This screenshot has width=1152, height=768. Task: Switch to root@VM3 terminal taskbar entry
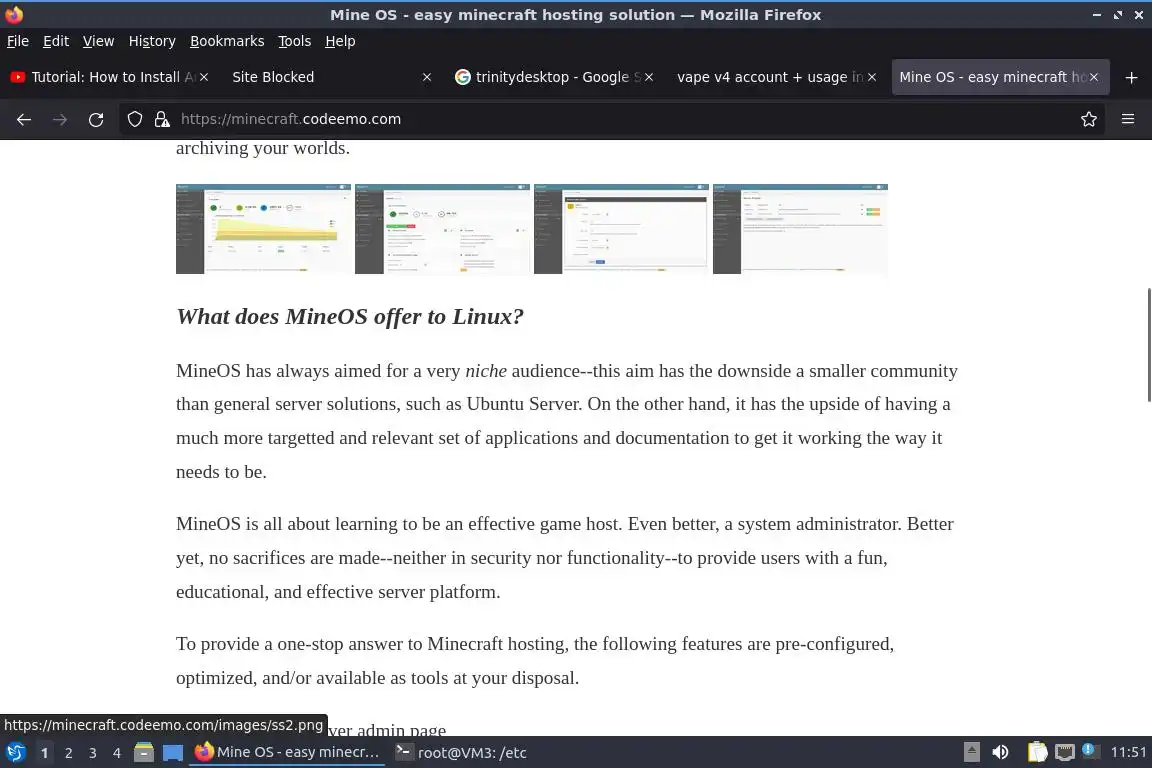coord(463,753)
